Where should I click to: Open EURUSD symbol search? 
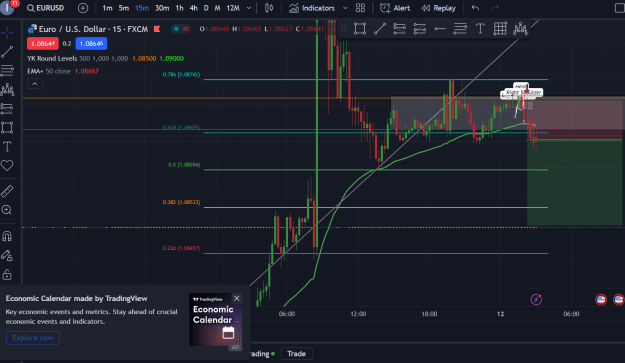click(x=45, y=8)
